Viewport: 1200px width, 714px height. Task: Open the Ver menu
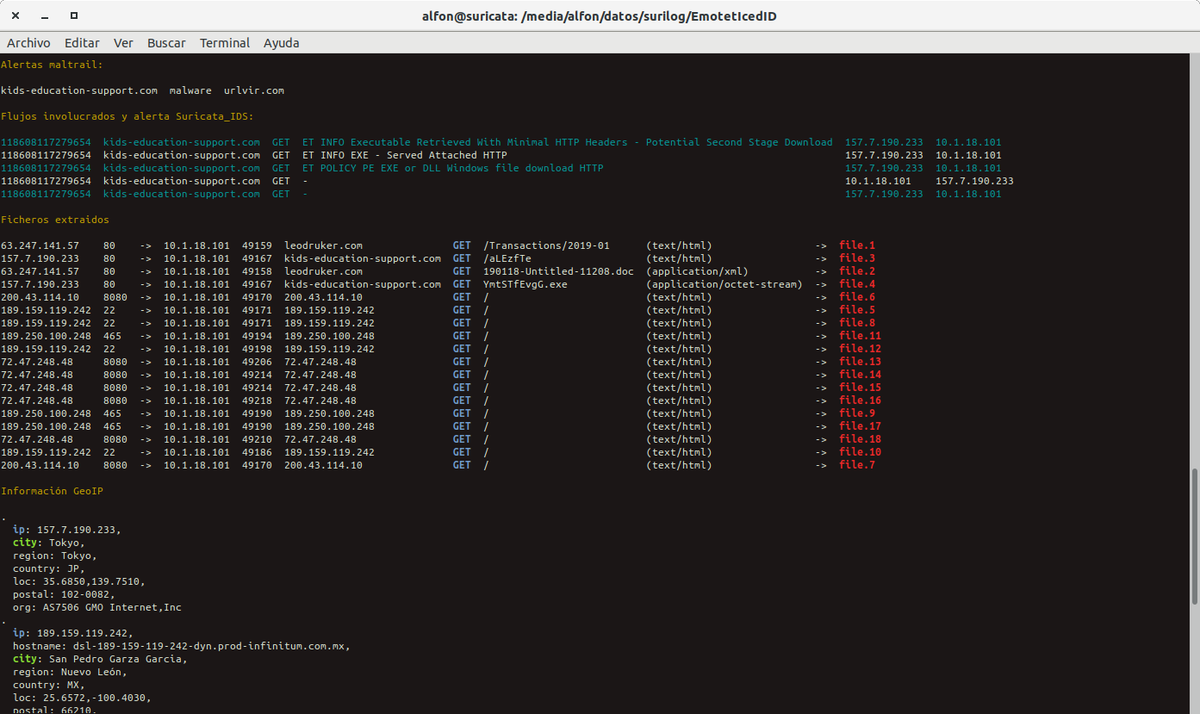tap(123, 43)
